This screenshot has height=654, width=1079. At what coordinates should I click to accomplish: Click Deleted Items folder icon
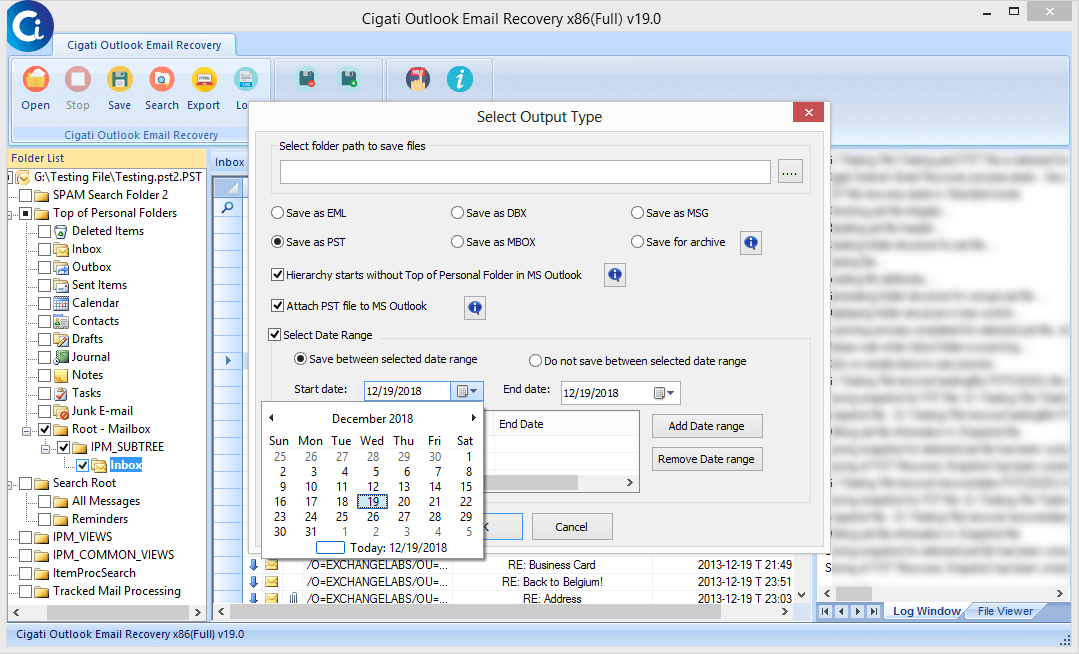tap(61, 231)
